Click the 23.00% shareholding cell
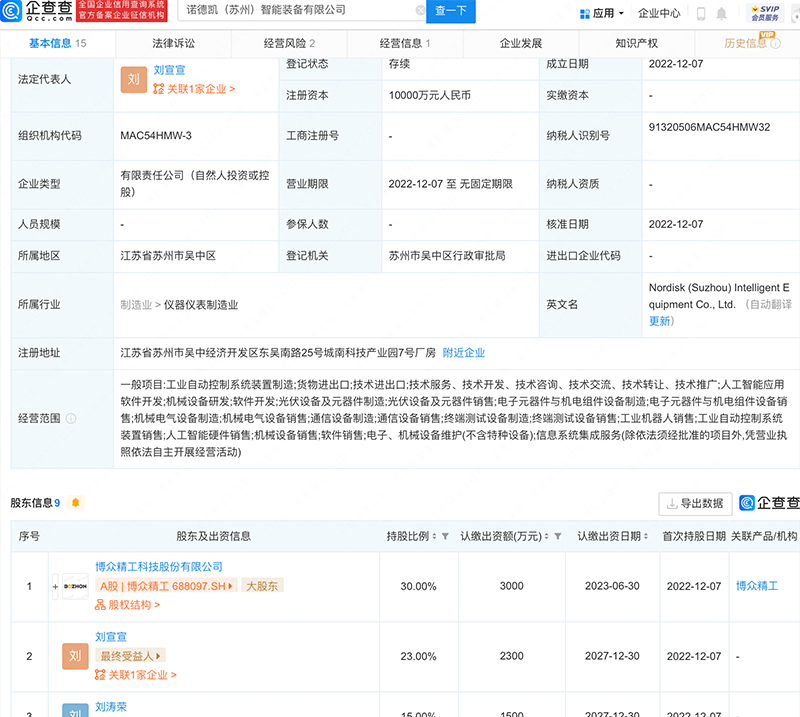800x717 pixels. point(418,656)
